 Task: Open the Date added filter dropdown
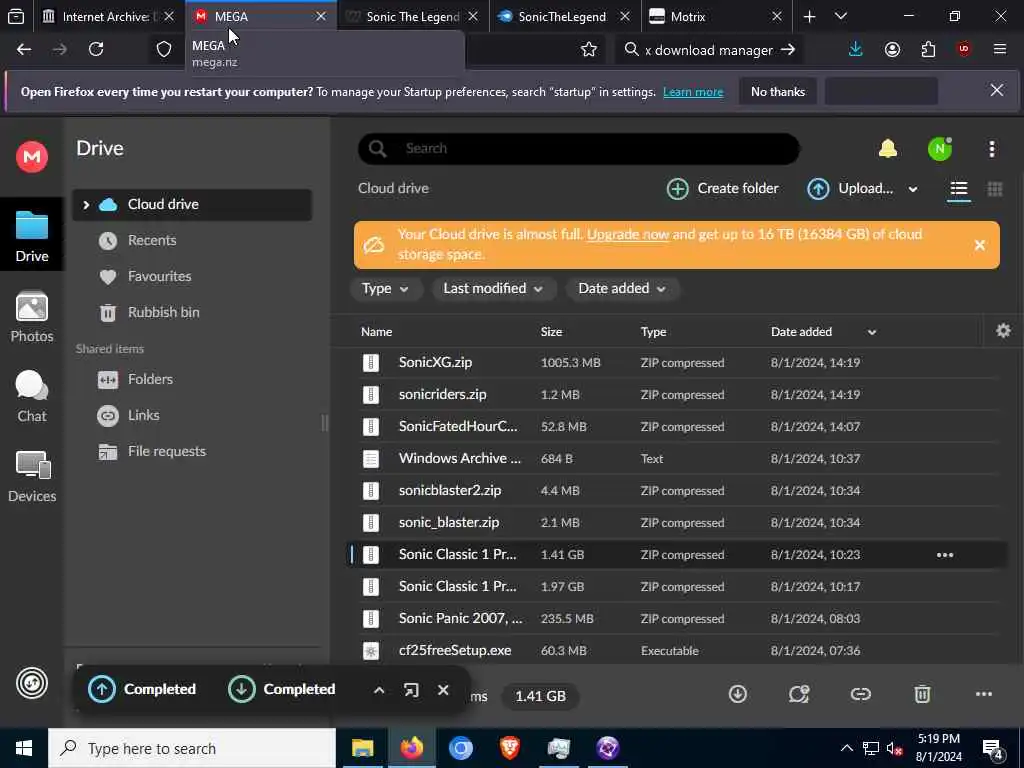coord(622,289)
